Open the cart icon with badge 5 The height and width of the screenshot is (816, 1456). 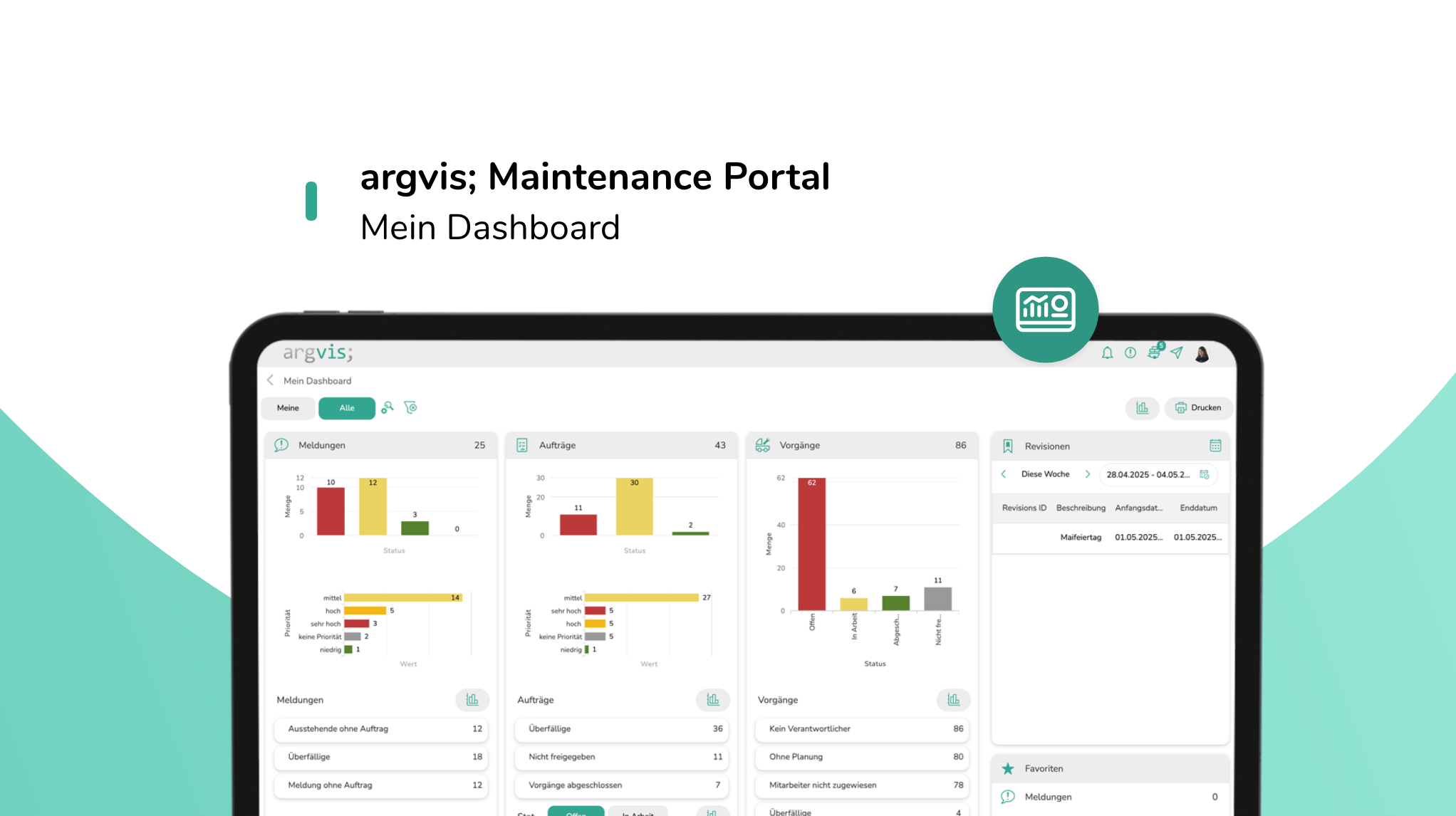point(1154,353)
